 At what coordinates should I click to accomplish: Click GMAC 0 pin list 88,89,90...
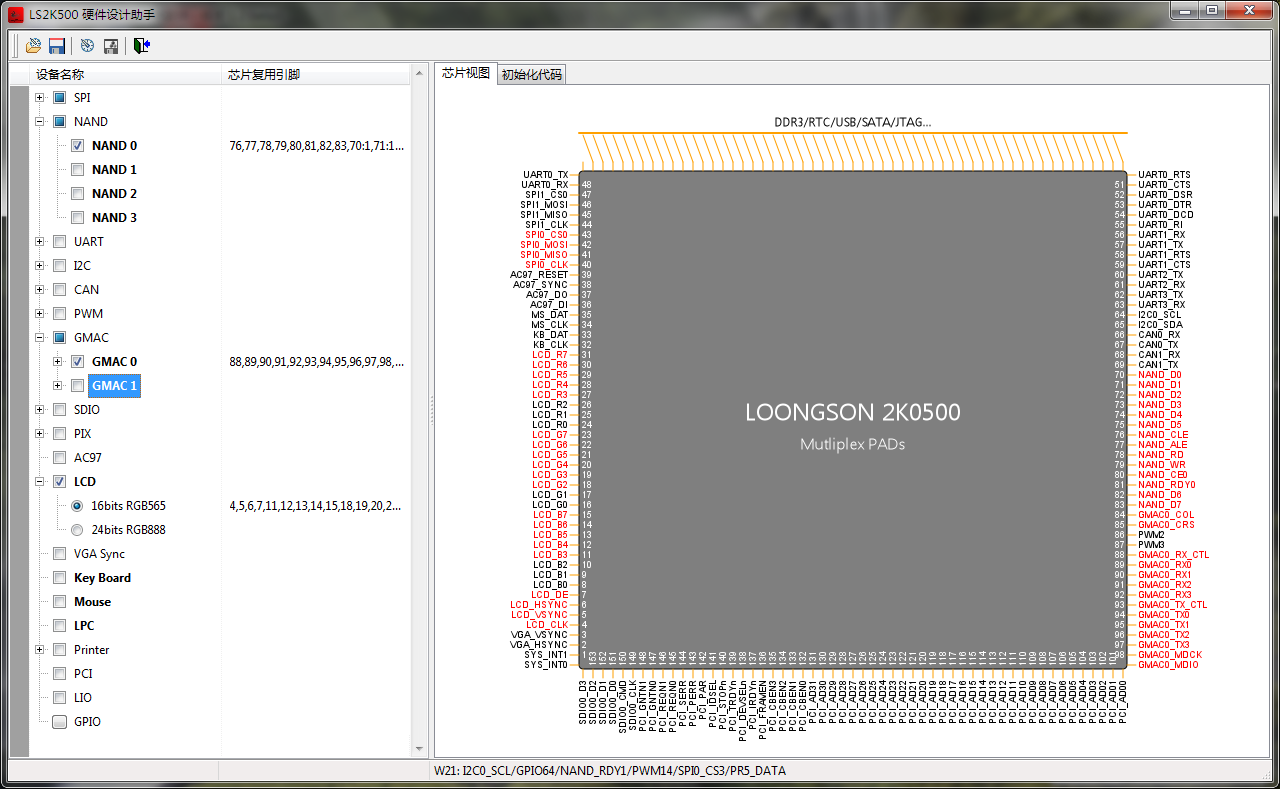coord(317,362)
